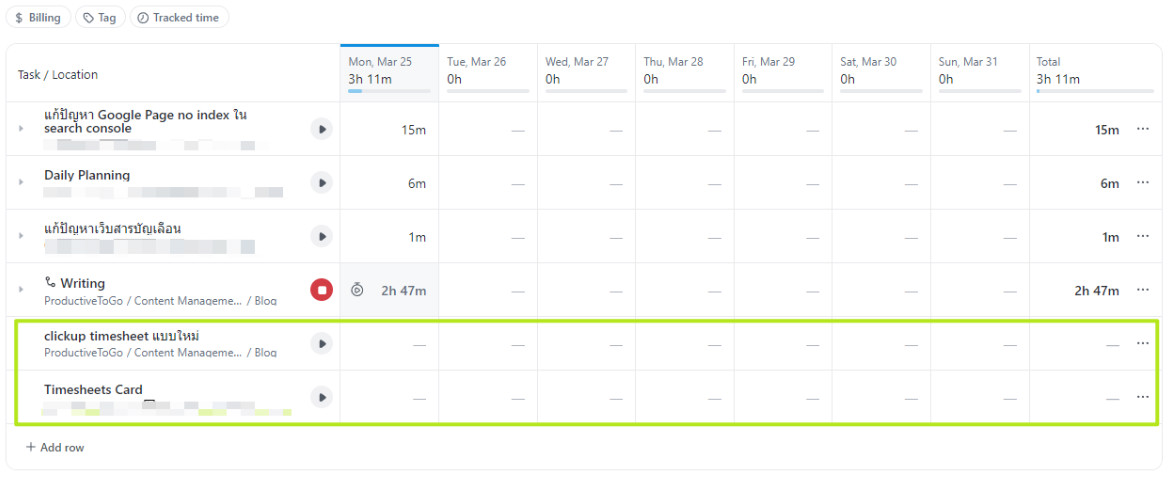Open ellipsis menu for Daily Planning row
The image size is (1170, 482).
(1142, 182)
